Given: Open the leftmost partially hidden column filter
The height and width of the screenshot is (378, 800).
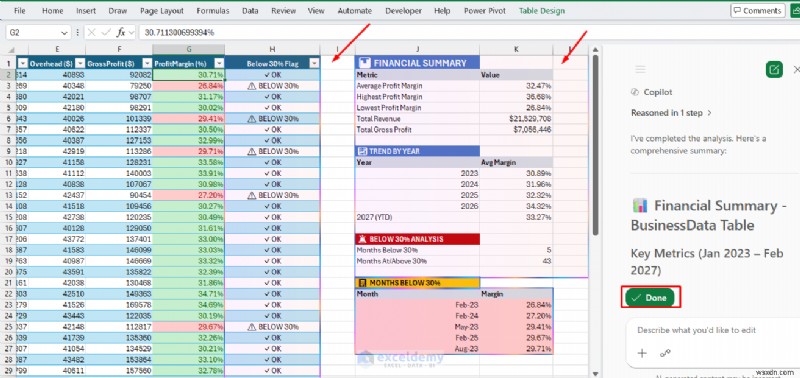Looking at the screenshot, I should [x=22, y=64].
